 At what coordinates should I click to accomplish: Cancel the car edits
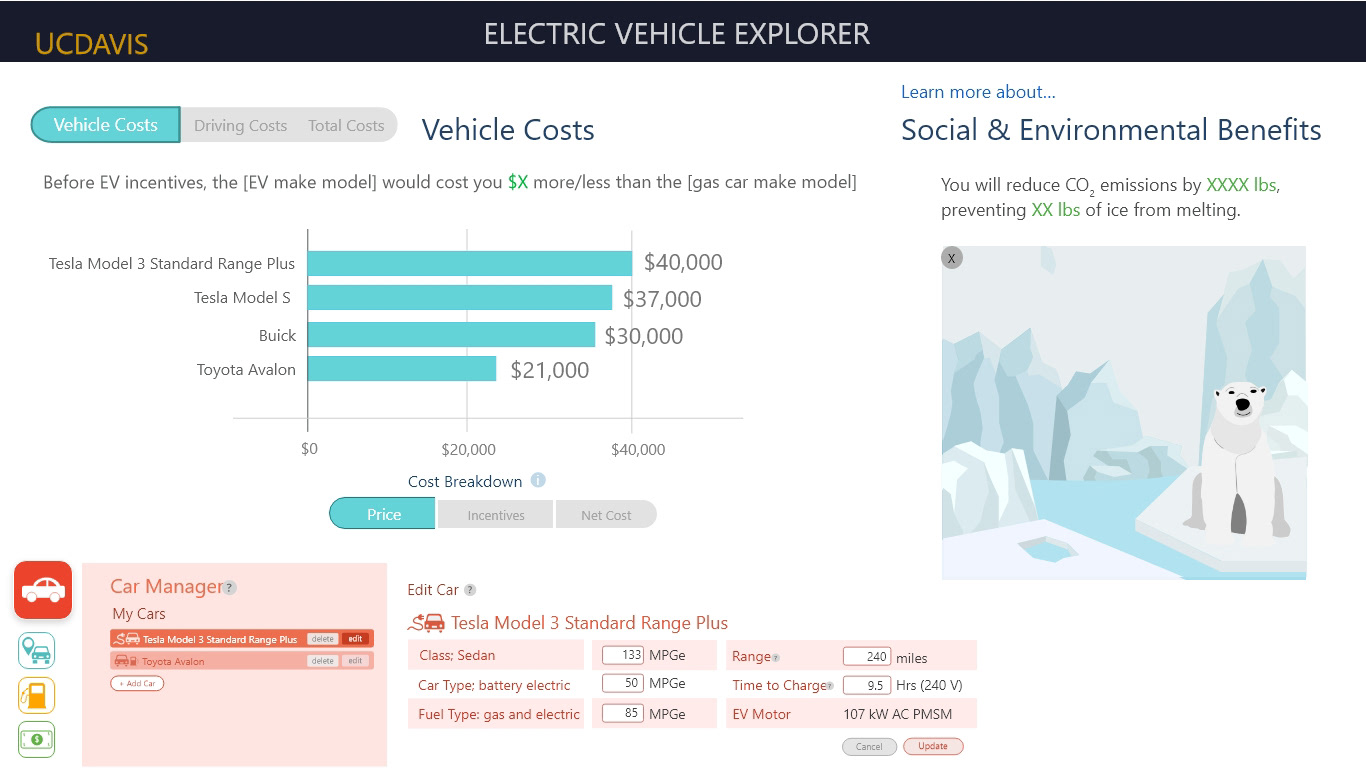point(869,746)
